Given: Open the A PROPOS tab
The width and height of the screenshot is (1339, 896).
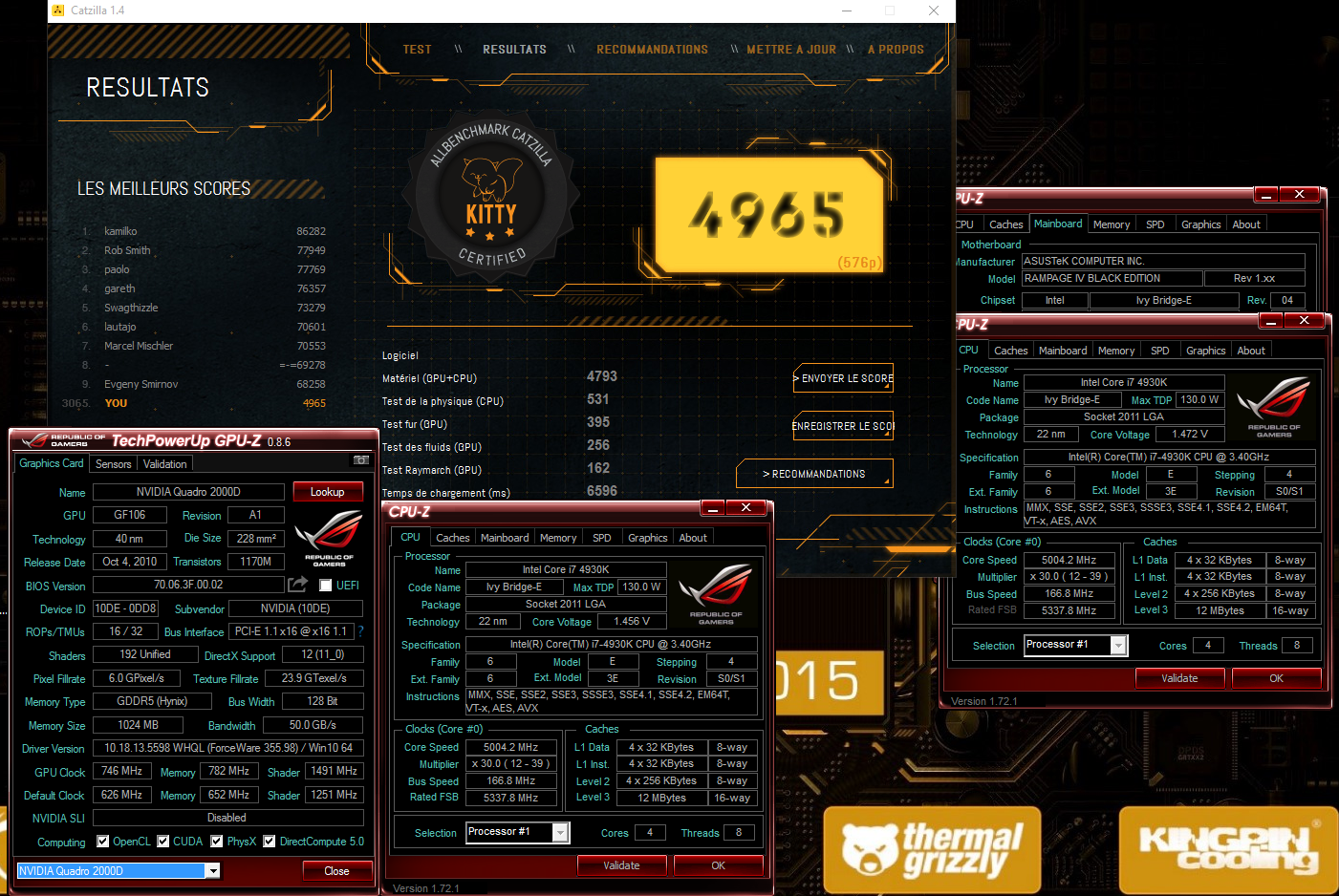Looking at the screenshot, I should click(x=896, y=50).
